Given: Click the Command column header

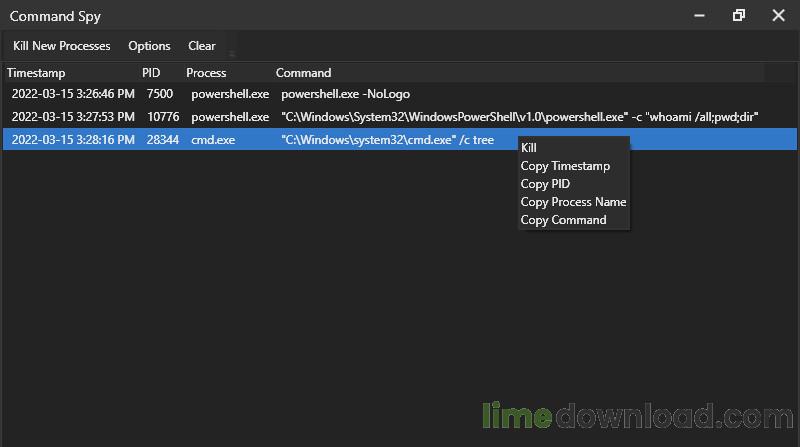Looking at the screenshot, I should point(304,73).
